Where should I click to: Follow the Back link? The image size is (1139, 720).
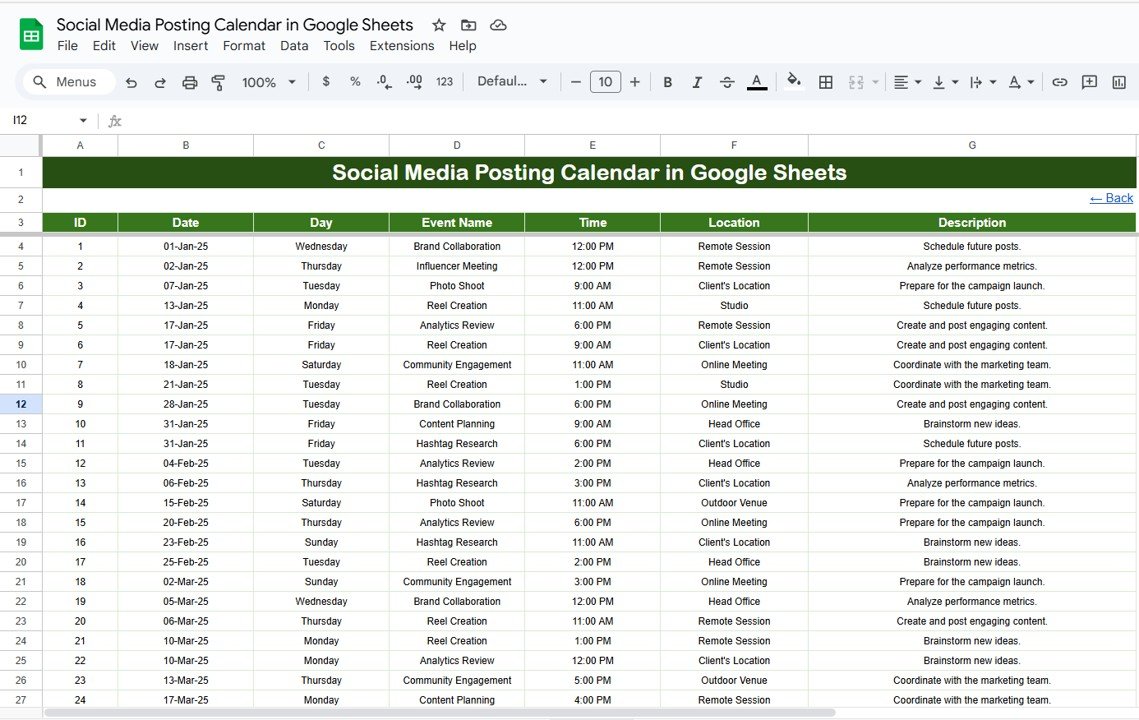(1111, 198)
